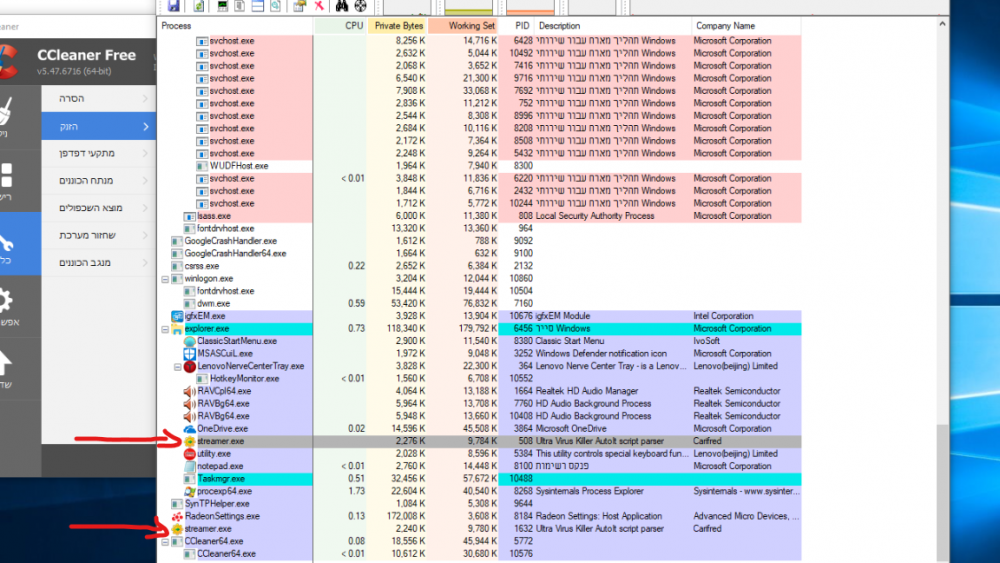Click the CPU usage mini graph

pyautogui.click(x=407, y=6)
